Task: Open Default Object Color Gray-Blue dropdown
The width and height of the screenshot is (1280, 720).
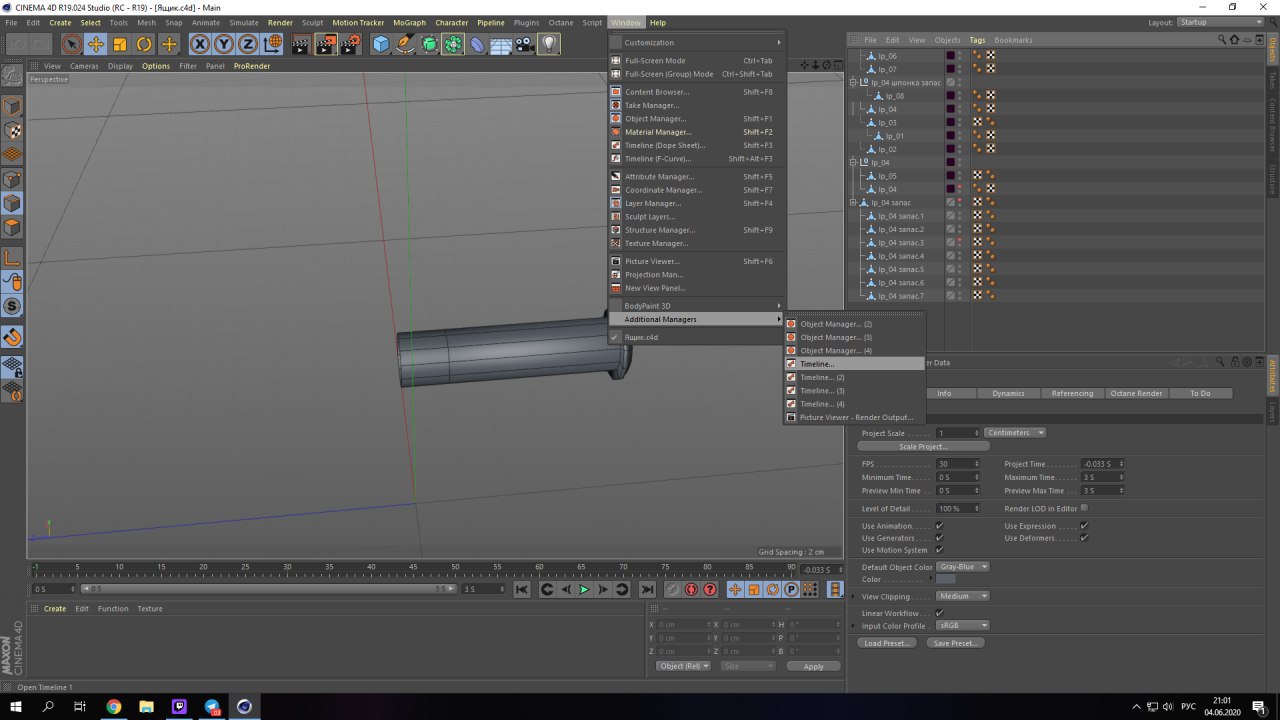Action: pos(963,567)
